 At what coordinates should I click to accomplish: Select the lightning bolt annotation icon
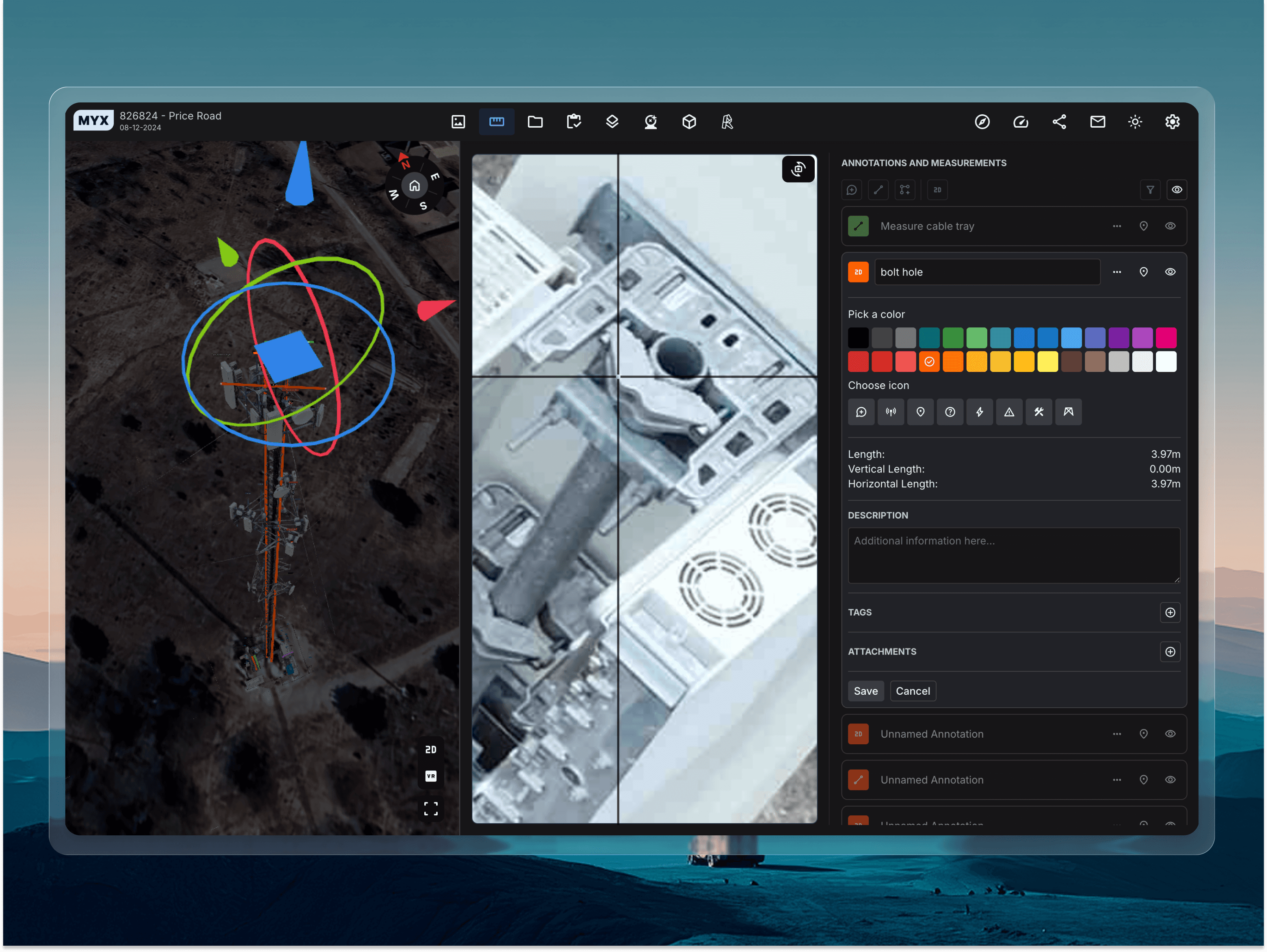tap(979, 412)
